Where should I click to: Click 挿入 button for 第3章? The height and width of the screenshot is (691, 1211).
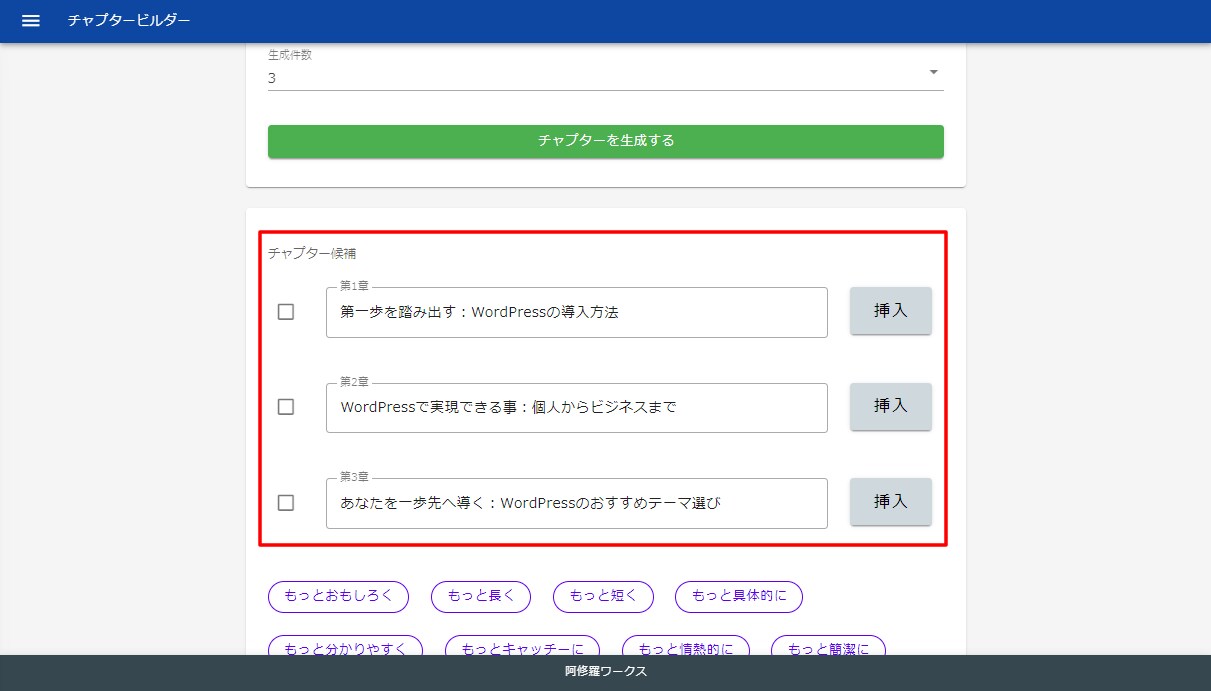coord(890,501)
